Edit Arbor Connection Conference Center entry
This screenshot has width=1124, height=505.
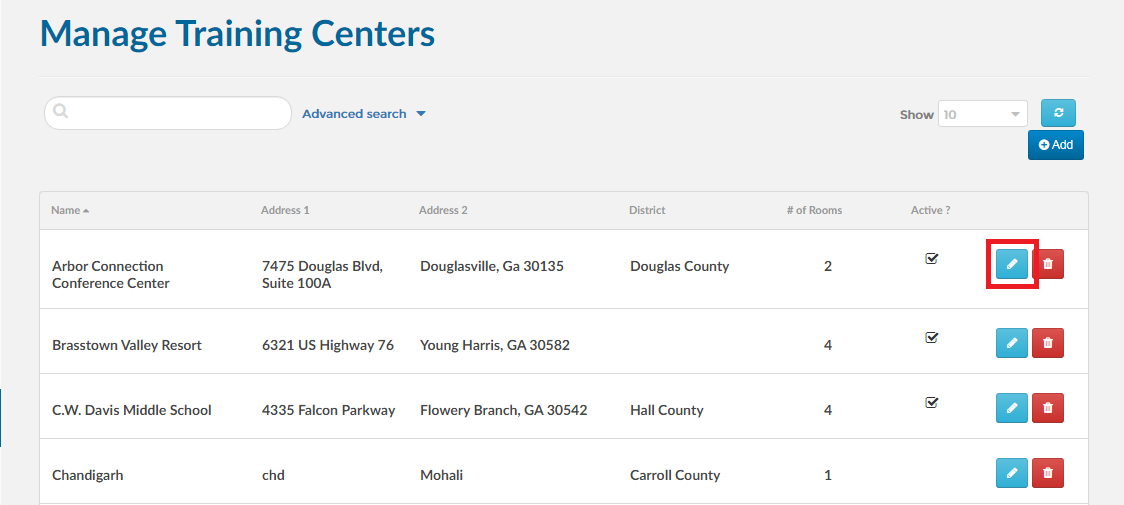click(1011, 264)
